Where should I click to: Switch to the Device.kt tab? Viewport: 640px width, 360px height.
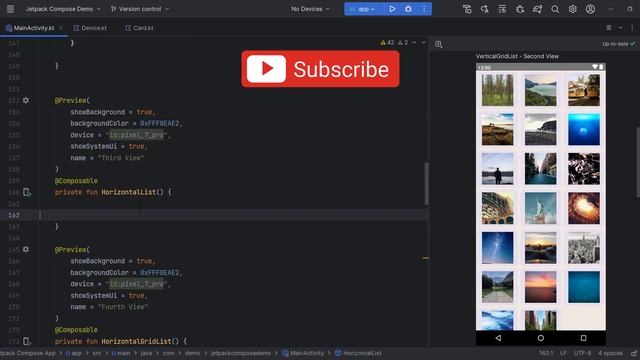coord(90,28)
